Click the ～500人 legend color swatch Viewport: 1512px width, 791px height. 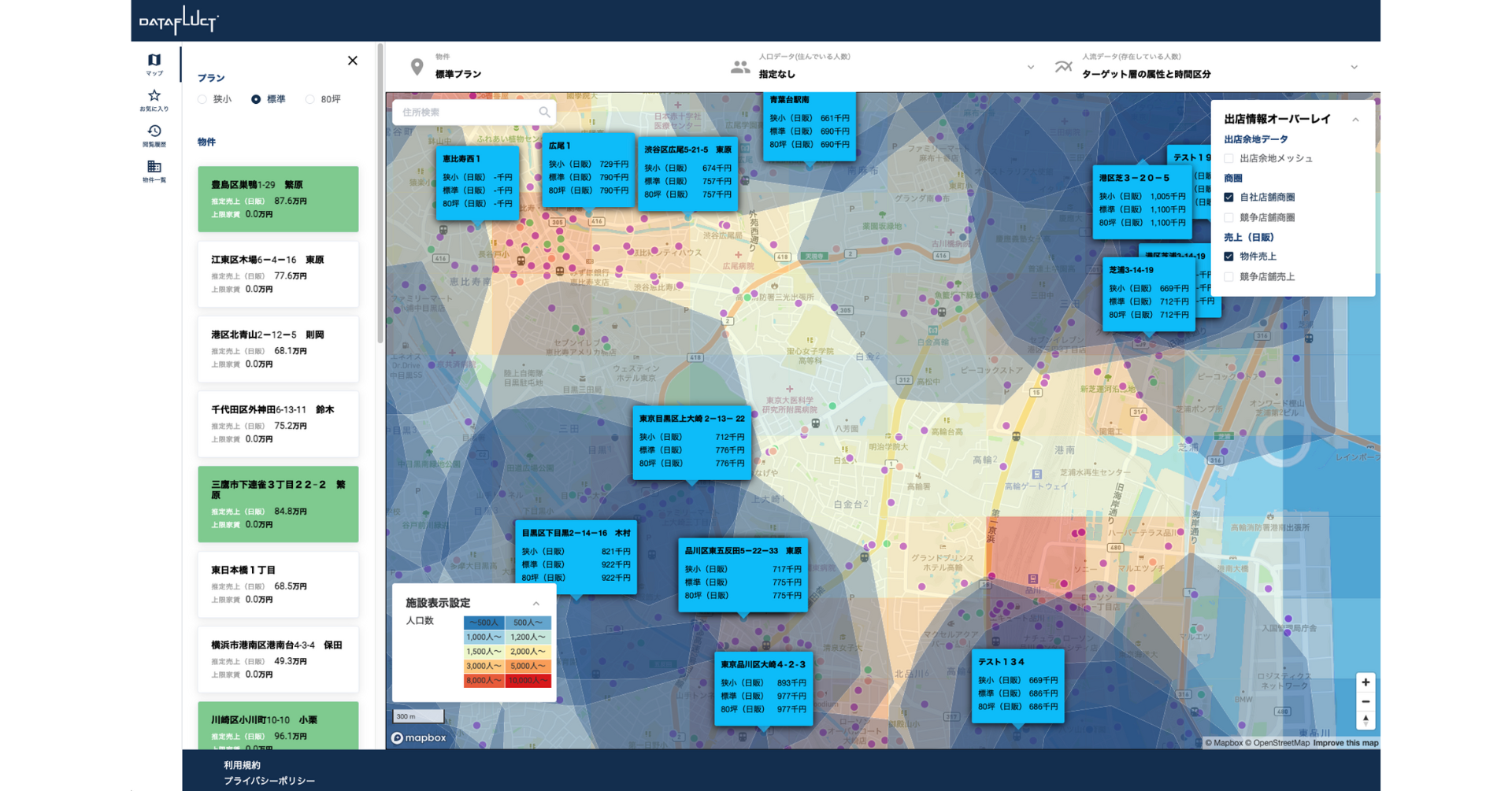[x=484, y=623]
